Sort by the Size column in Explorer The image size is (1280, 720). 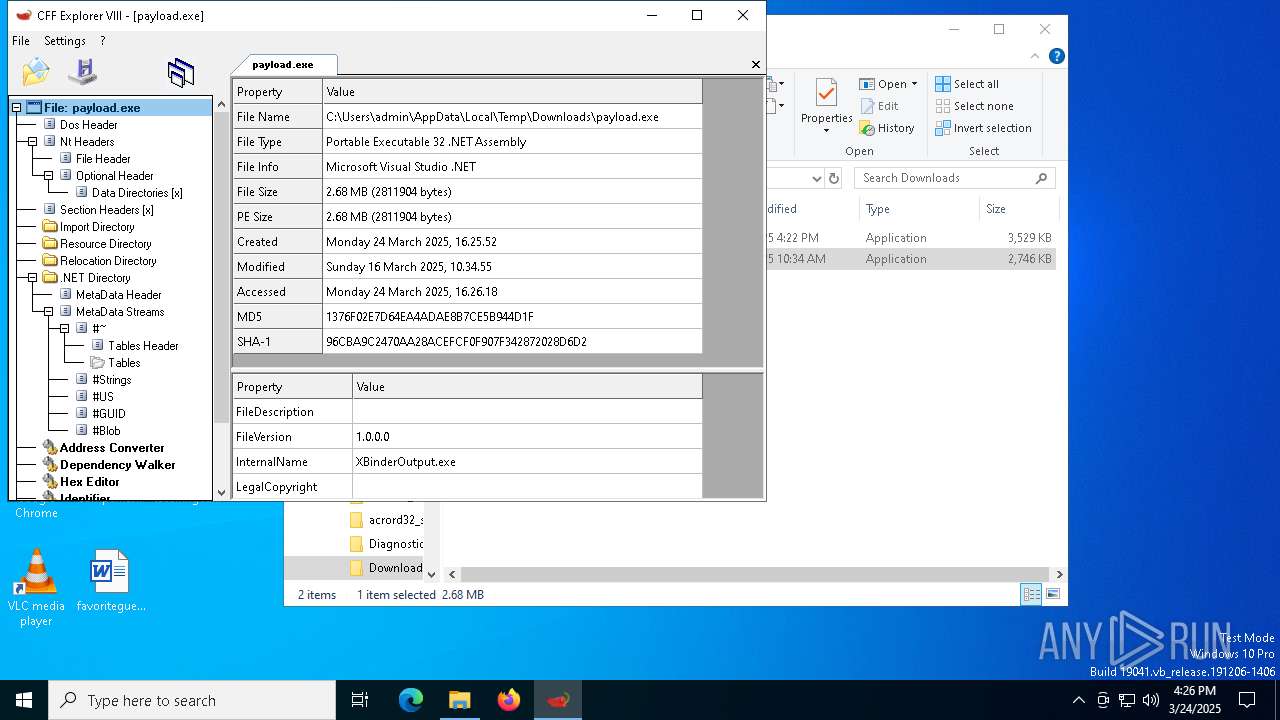pos(1018,209)
